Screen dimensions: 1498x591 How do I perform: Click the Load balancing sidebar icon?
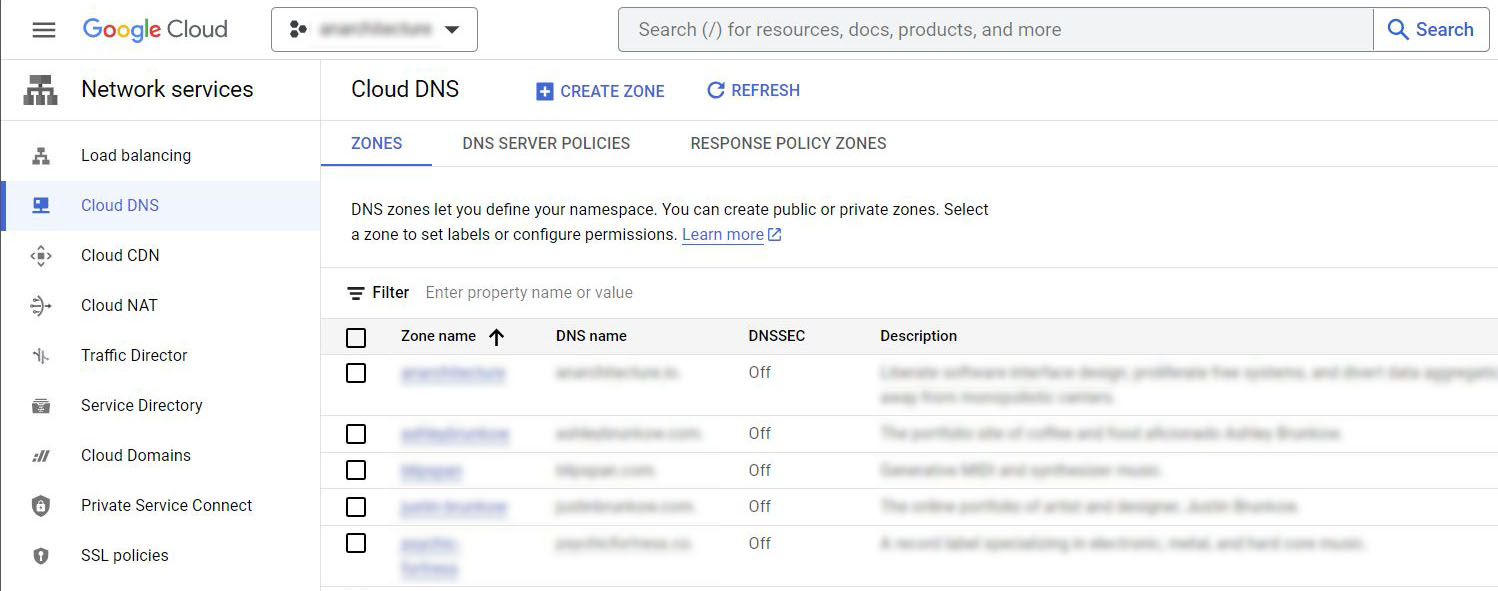click(x=41, y=156)
